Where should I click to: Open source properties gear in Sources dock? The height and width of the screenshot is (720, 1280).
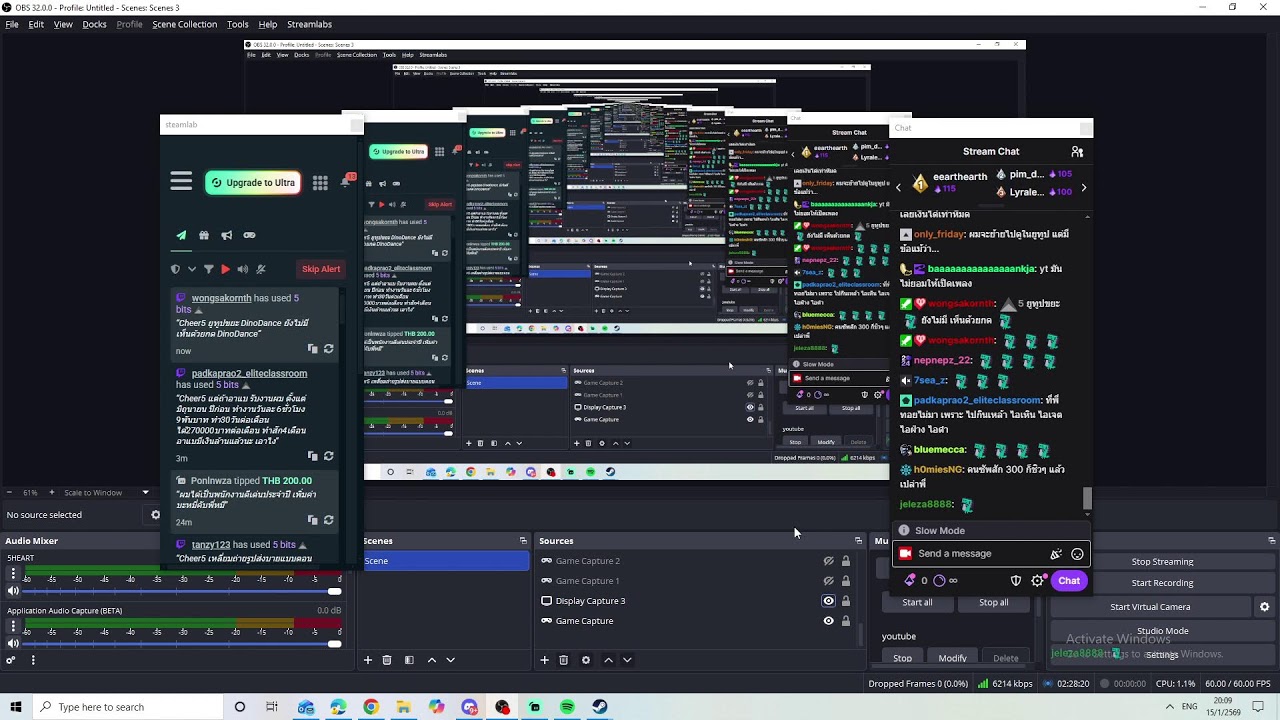(586, 660)
